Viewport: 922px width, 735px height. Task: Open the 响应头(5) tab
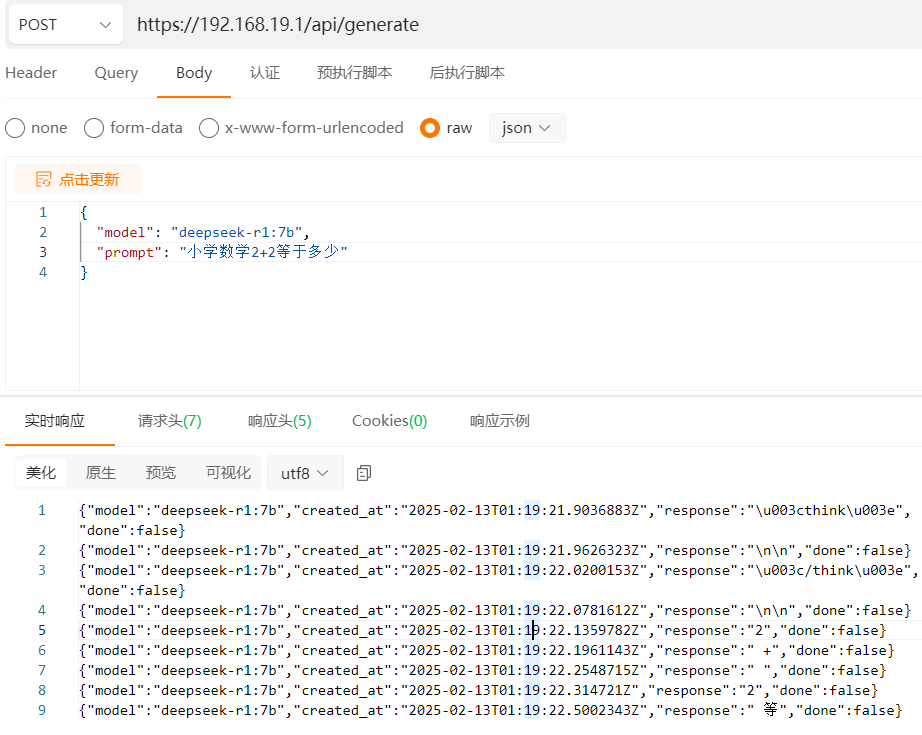pyautogui.click(x=279, y=421)
